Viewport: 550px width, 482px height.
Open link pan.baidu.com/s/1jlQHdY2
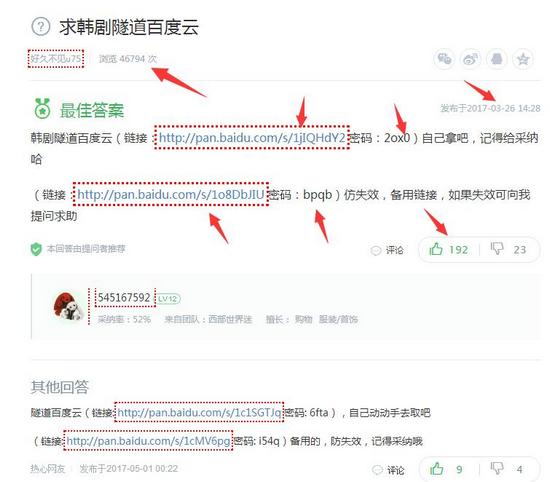point(252,138)
